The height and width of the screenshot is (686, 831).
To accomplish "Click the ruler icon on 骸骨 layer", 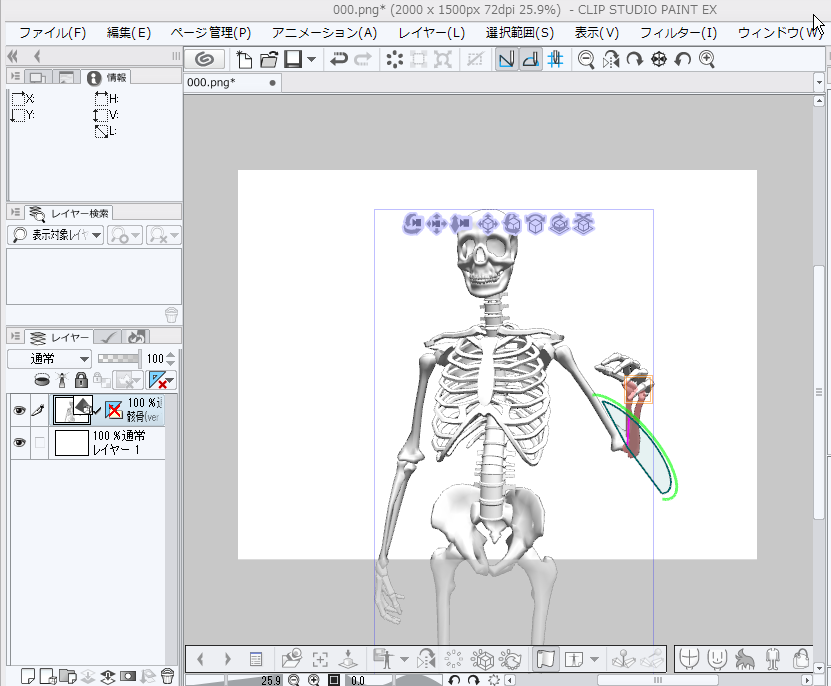I will (x=114, y=410).
